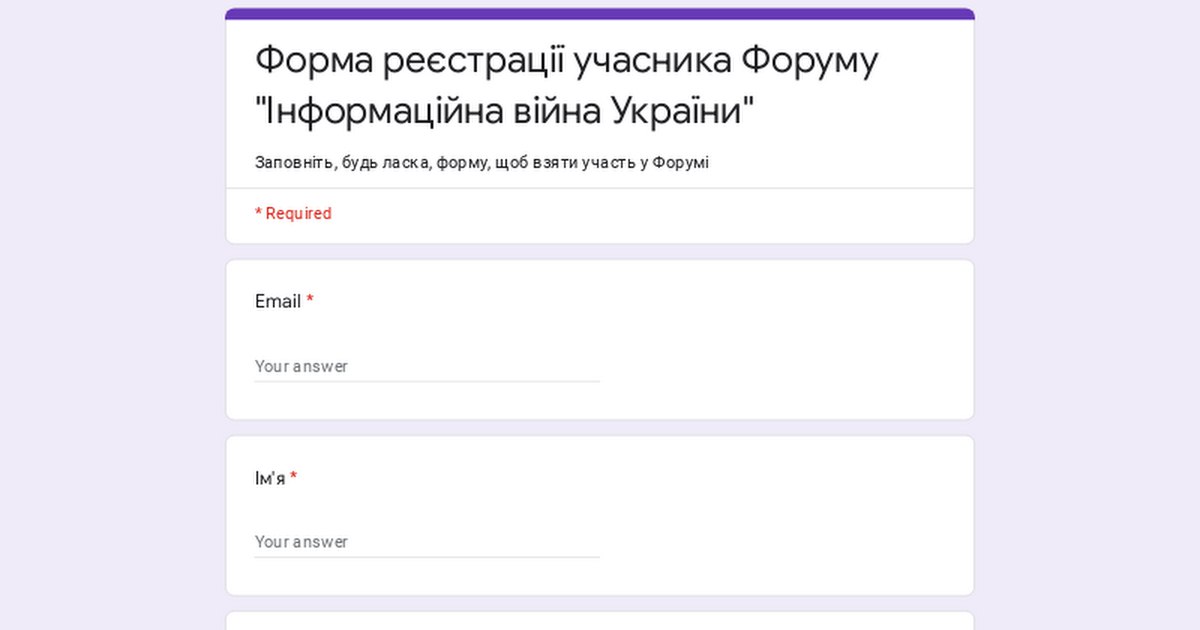Click the Email question label
Viewport: 1200px width, 630px height.
point(278,301)
